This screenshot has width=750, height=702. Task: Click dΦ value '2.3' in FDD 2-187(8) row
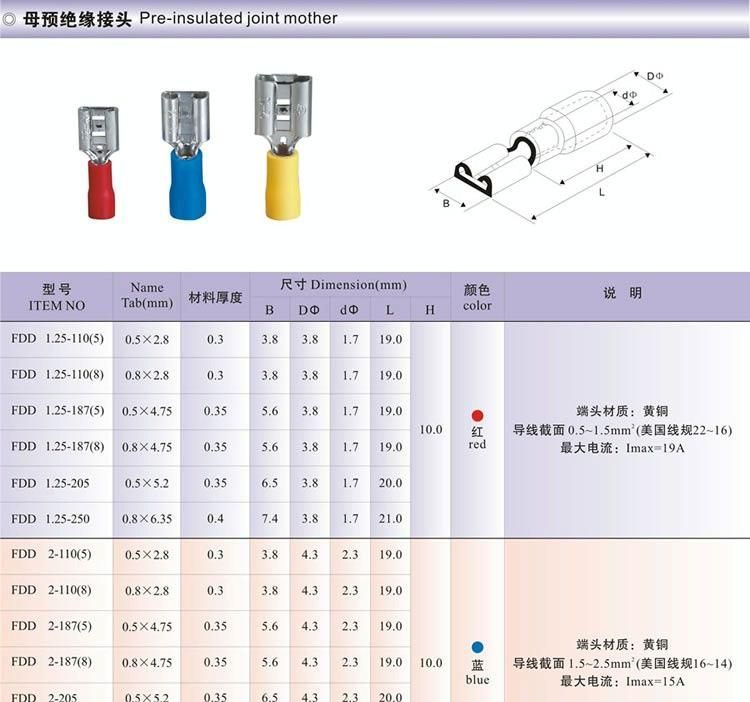[x=350, y=662]
